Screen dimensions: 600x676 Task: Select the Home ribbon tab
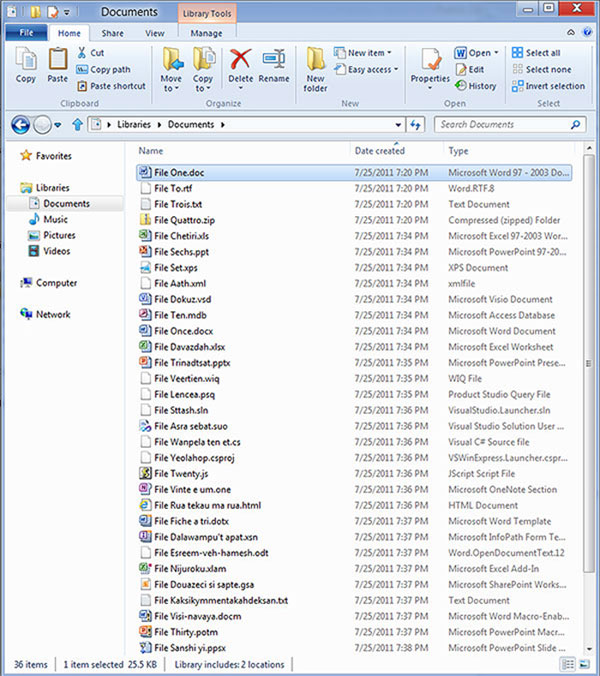click(x=69, y=33)
